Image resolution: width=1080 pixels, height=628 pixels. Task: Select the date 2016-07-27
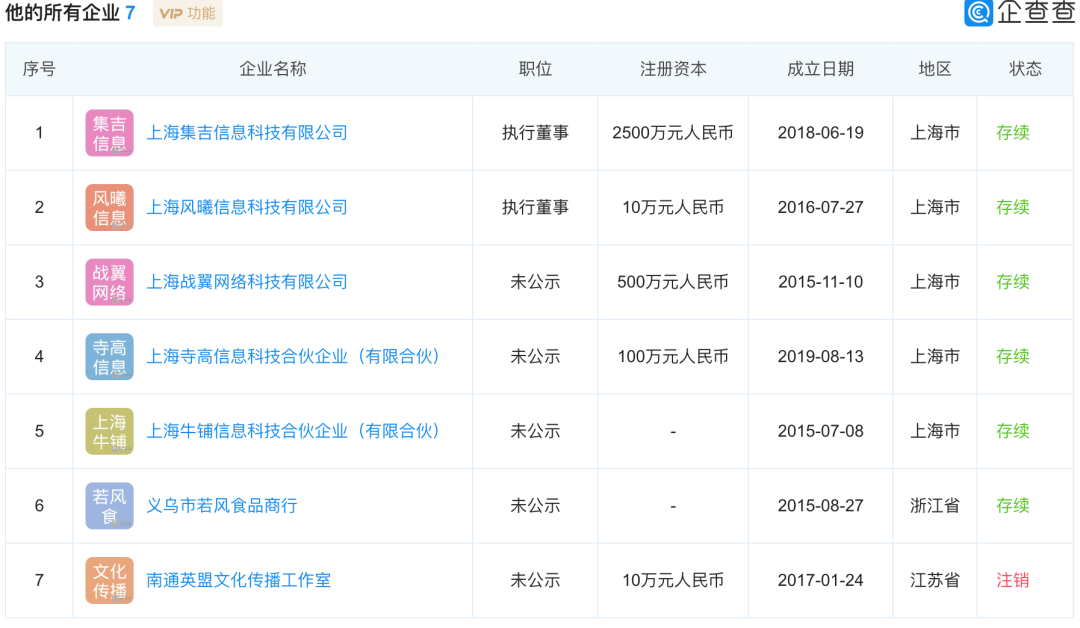point(820,207)
